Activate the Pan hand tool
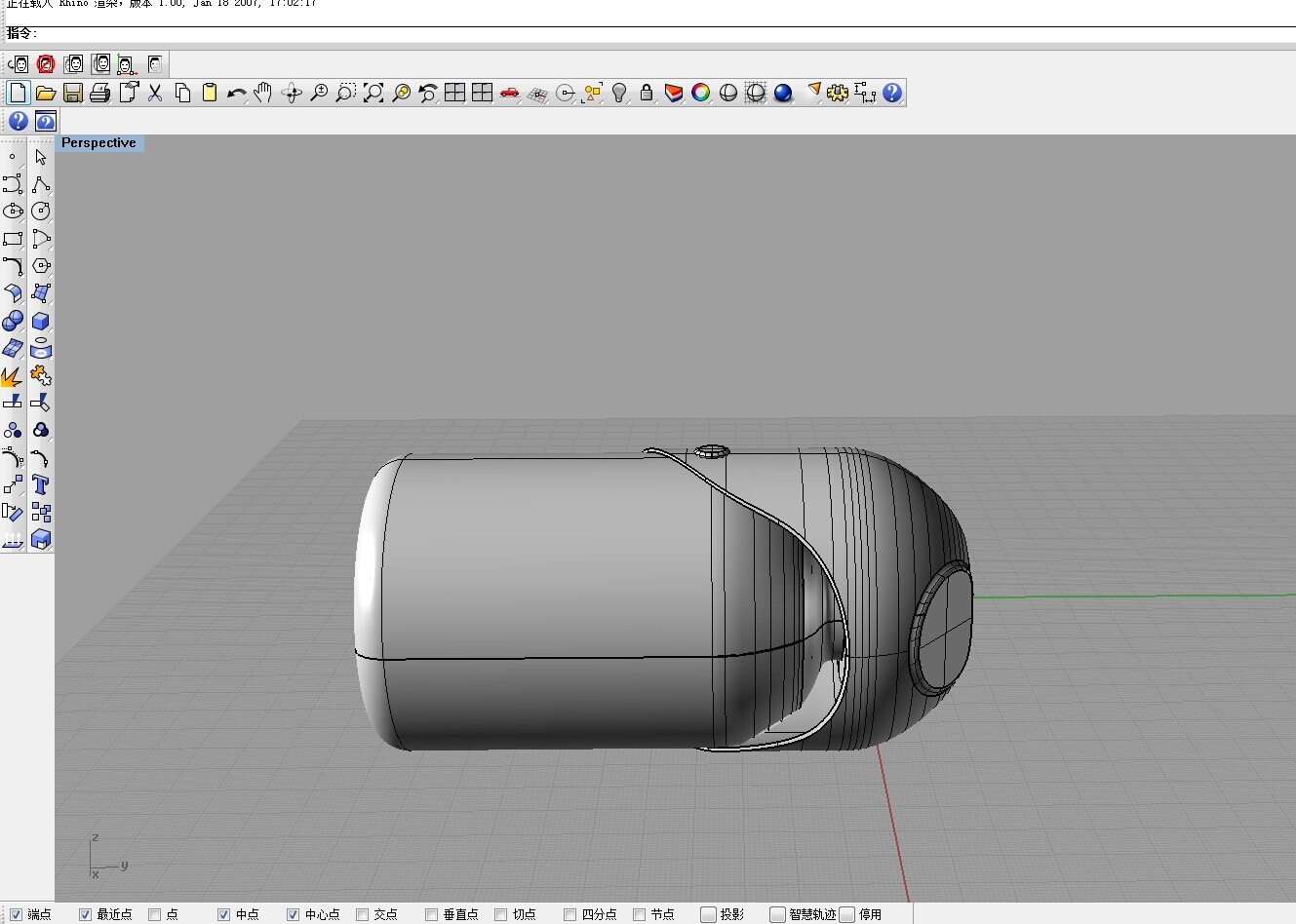The width and height of the screenshot is (1296, 924). coord(263,93)
